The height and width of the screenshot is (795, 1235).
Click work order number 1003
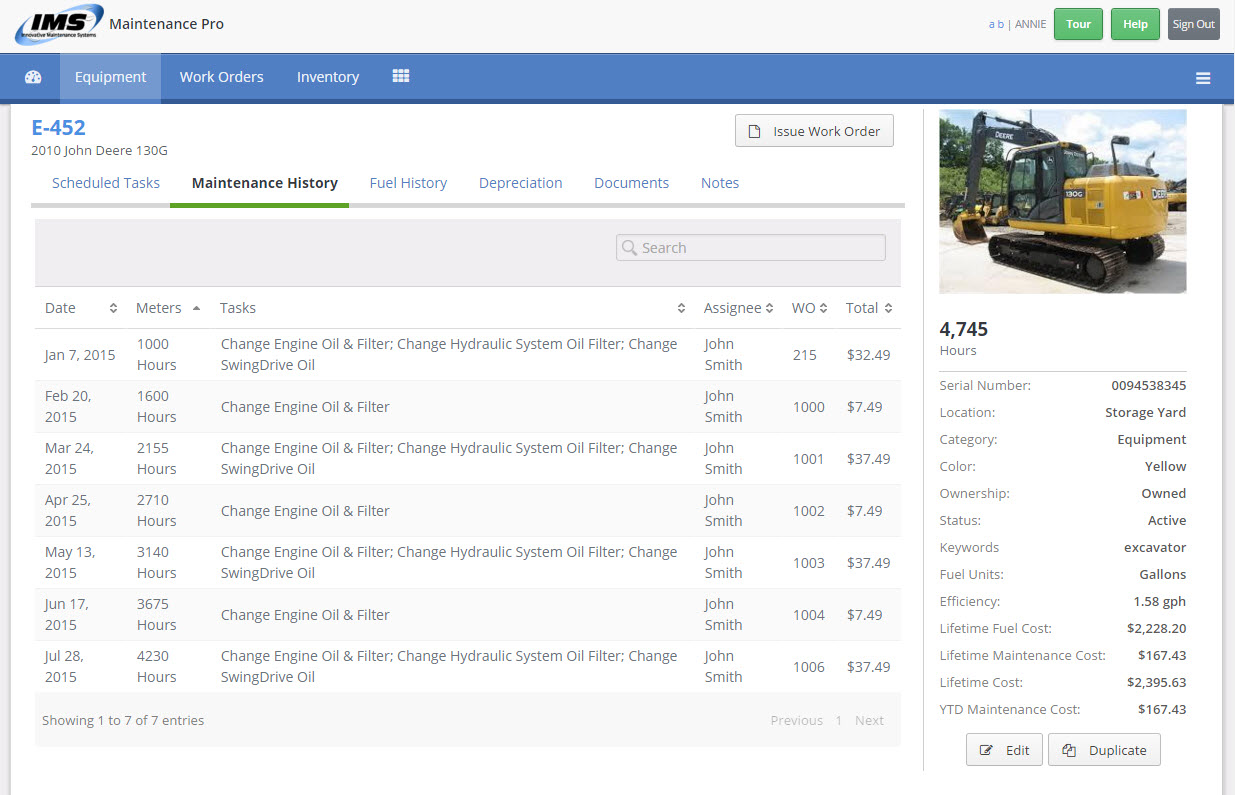808,563
